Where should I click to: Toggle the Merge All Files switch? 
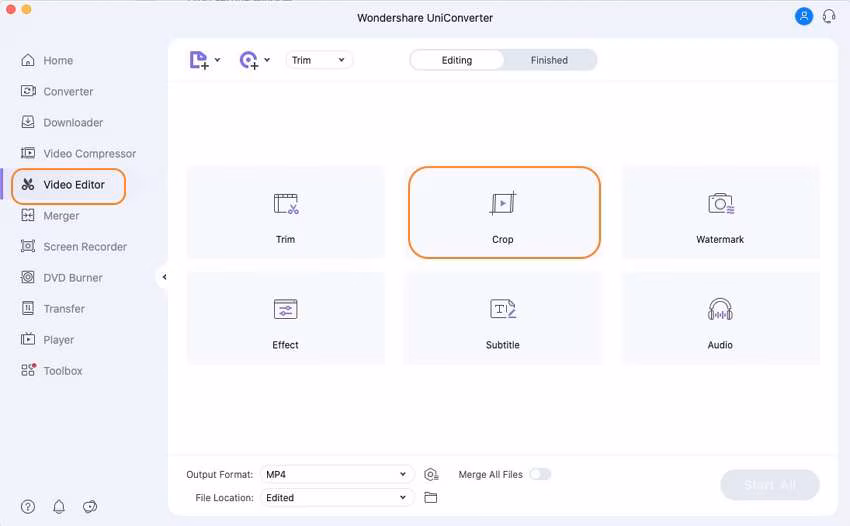(540, 474)
